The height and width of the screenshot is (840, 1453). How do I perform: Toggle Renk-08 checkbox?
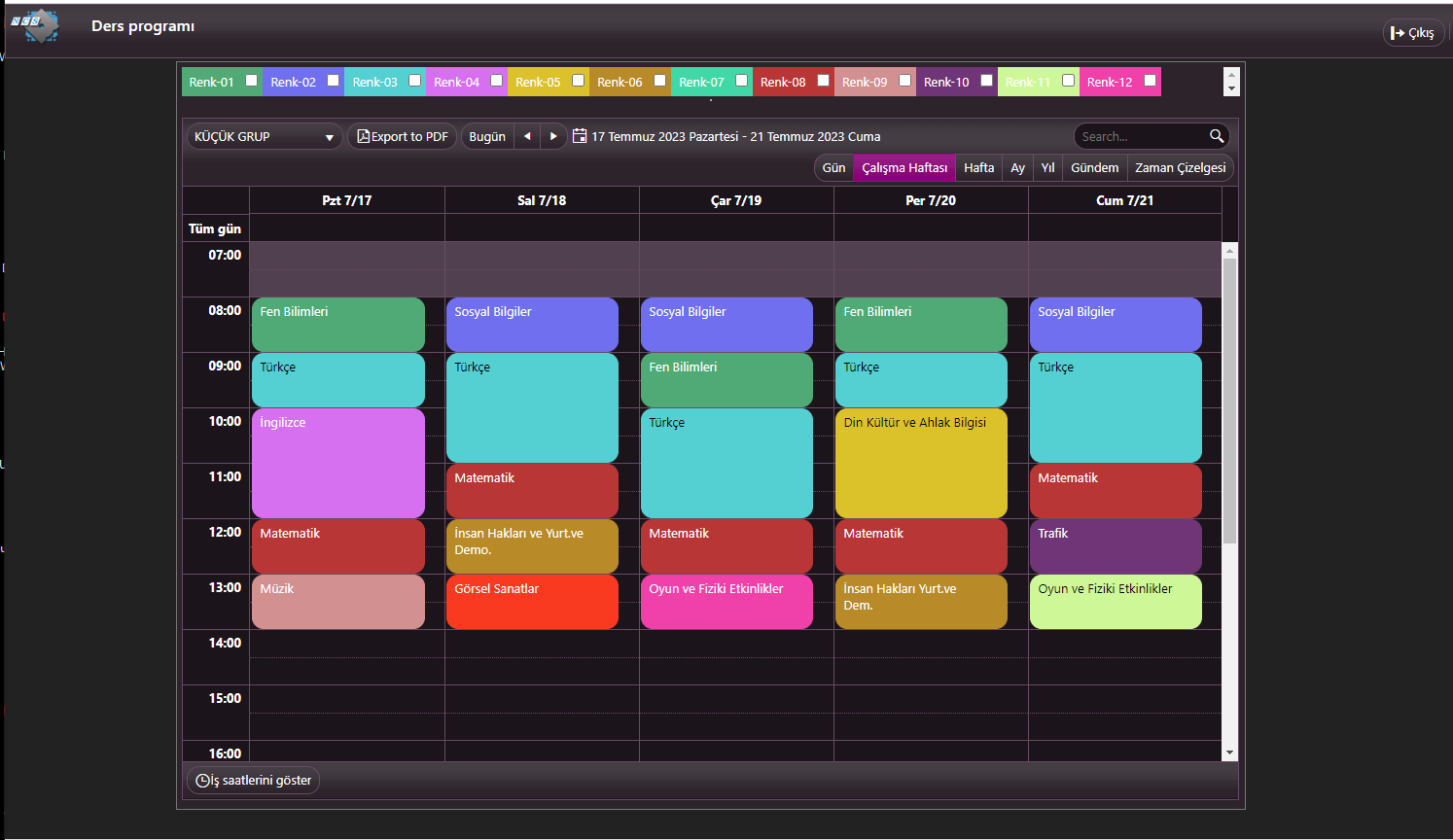[823, 81]
